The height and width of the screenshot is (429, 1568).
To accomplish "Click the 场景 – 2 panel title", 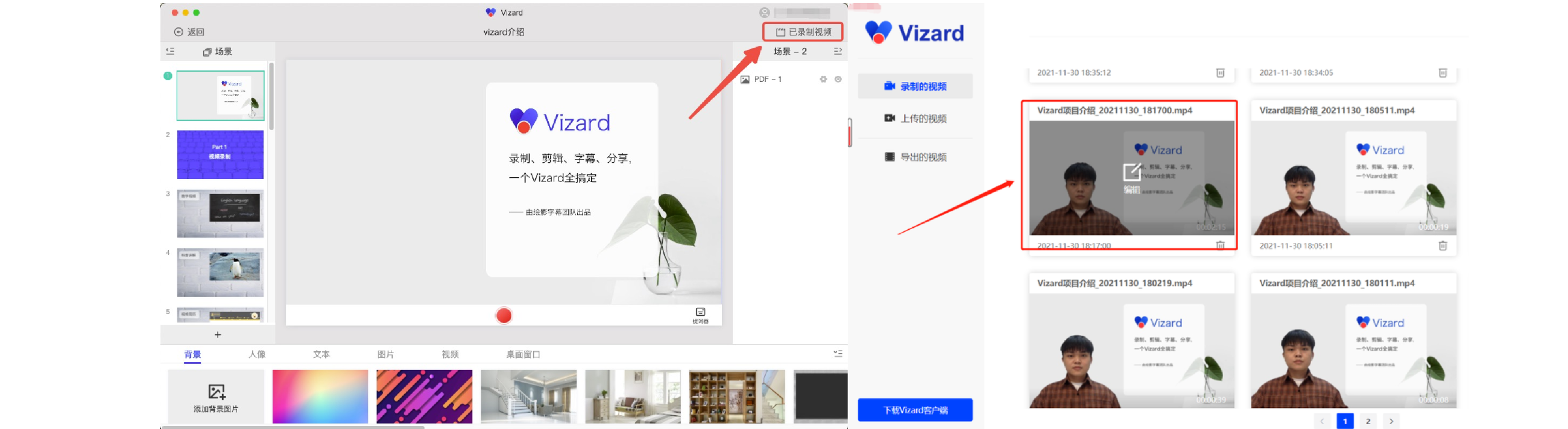I will 790,52.
